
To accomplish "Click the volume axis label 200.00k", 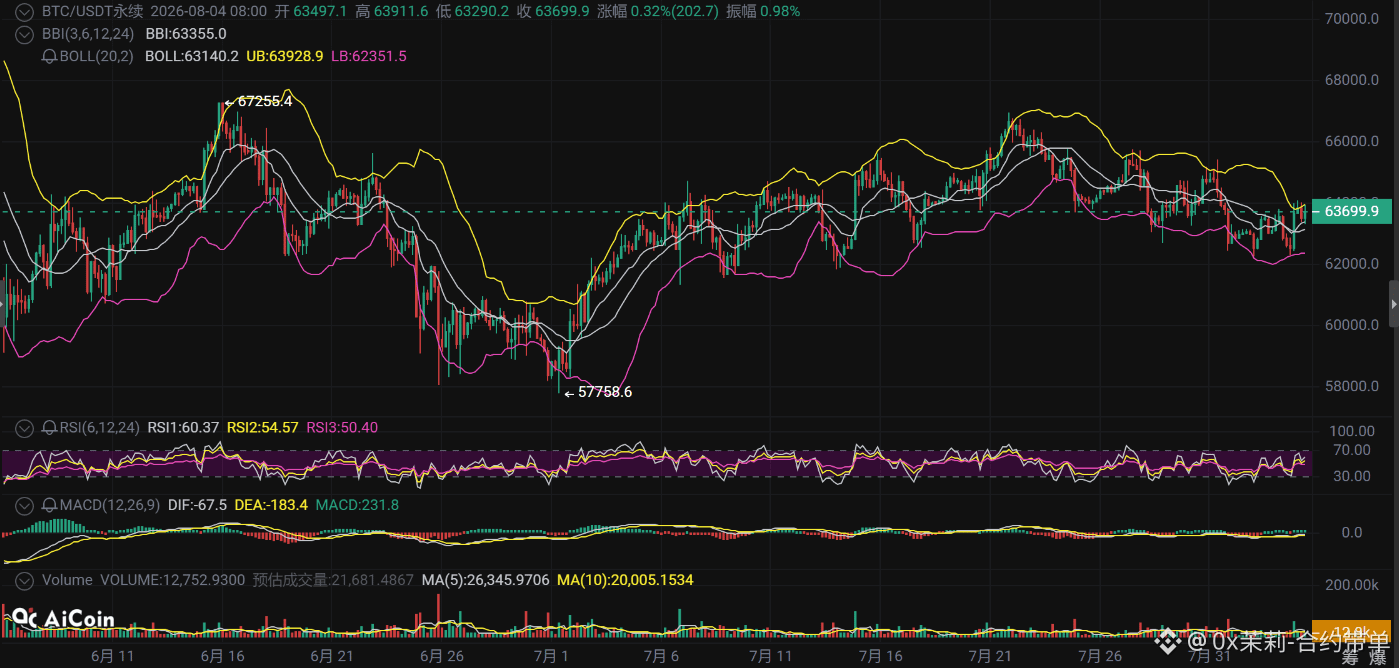I will (1351, 584).
